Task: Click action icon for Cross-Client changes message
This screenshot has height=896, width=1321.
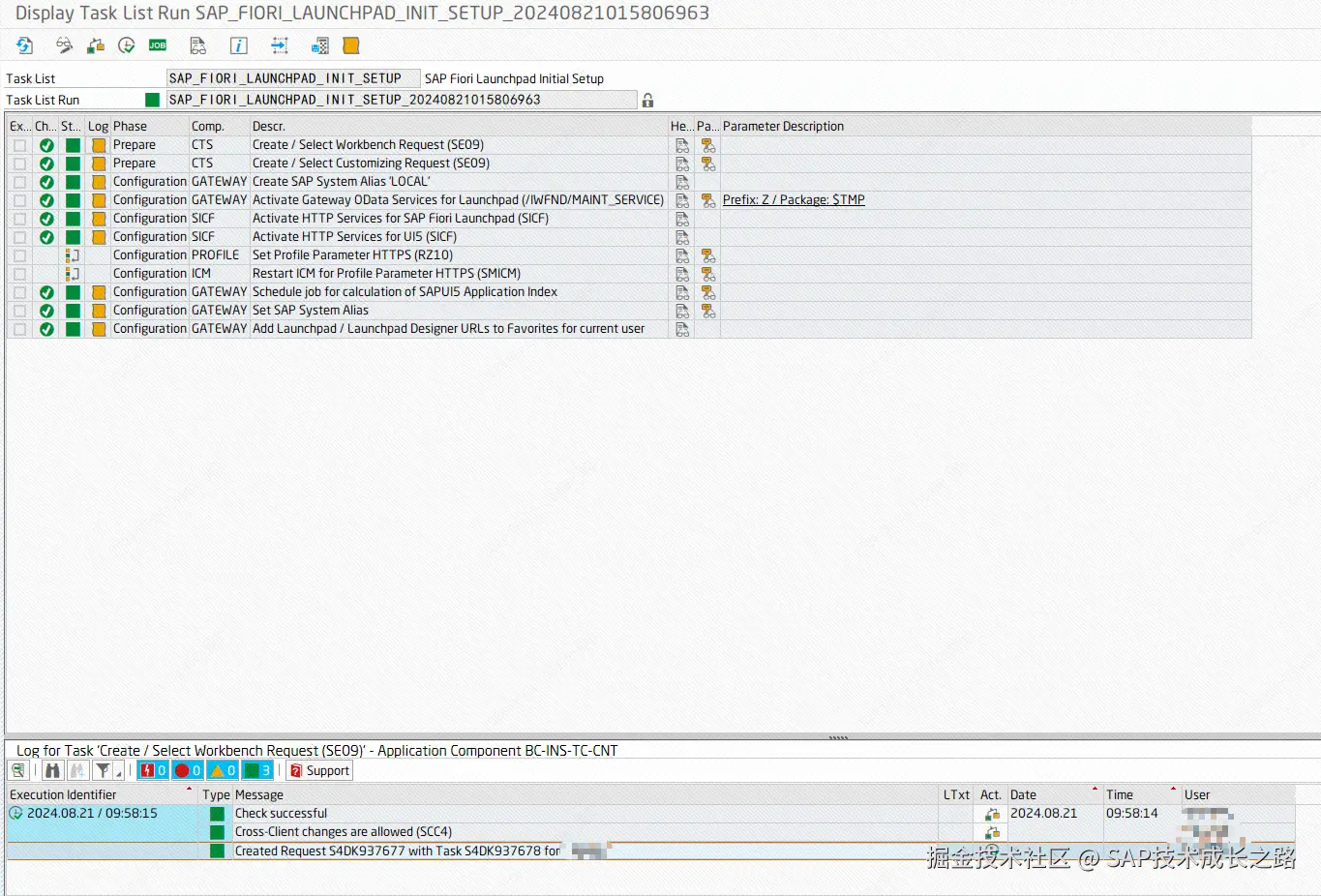Action: (x=992, y=832)
